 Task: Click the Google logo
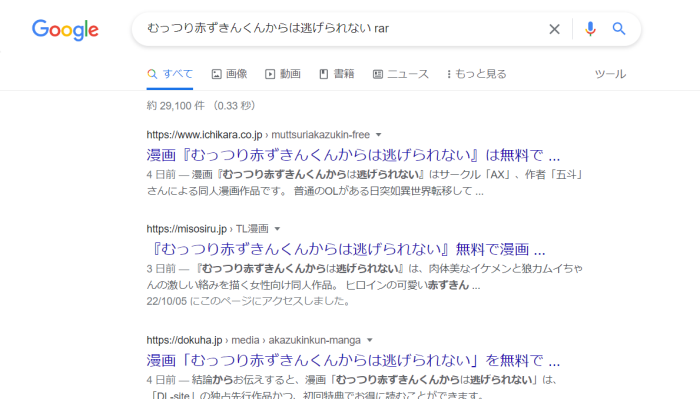[x=65, y=30]
